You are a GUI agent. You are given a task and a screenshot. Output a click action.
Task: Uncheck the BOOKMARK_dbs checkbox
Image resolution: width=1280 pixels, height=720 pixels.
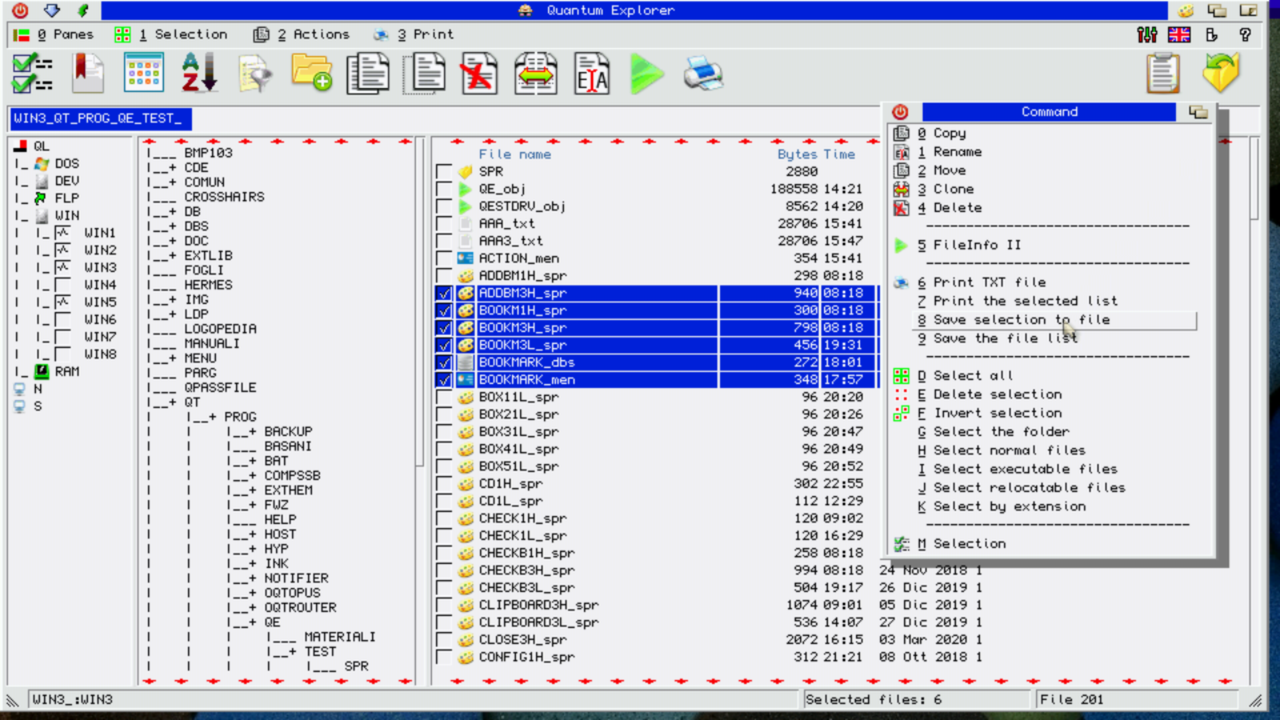(444, 363)
